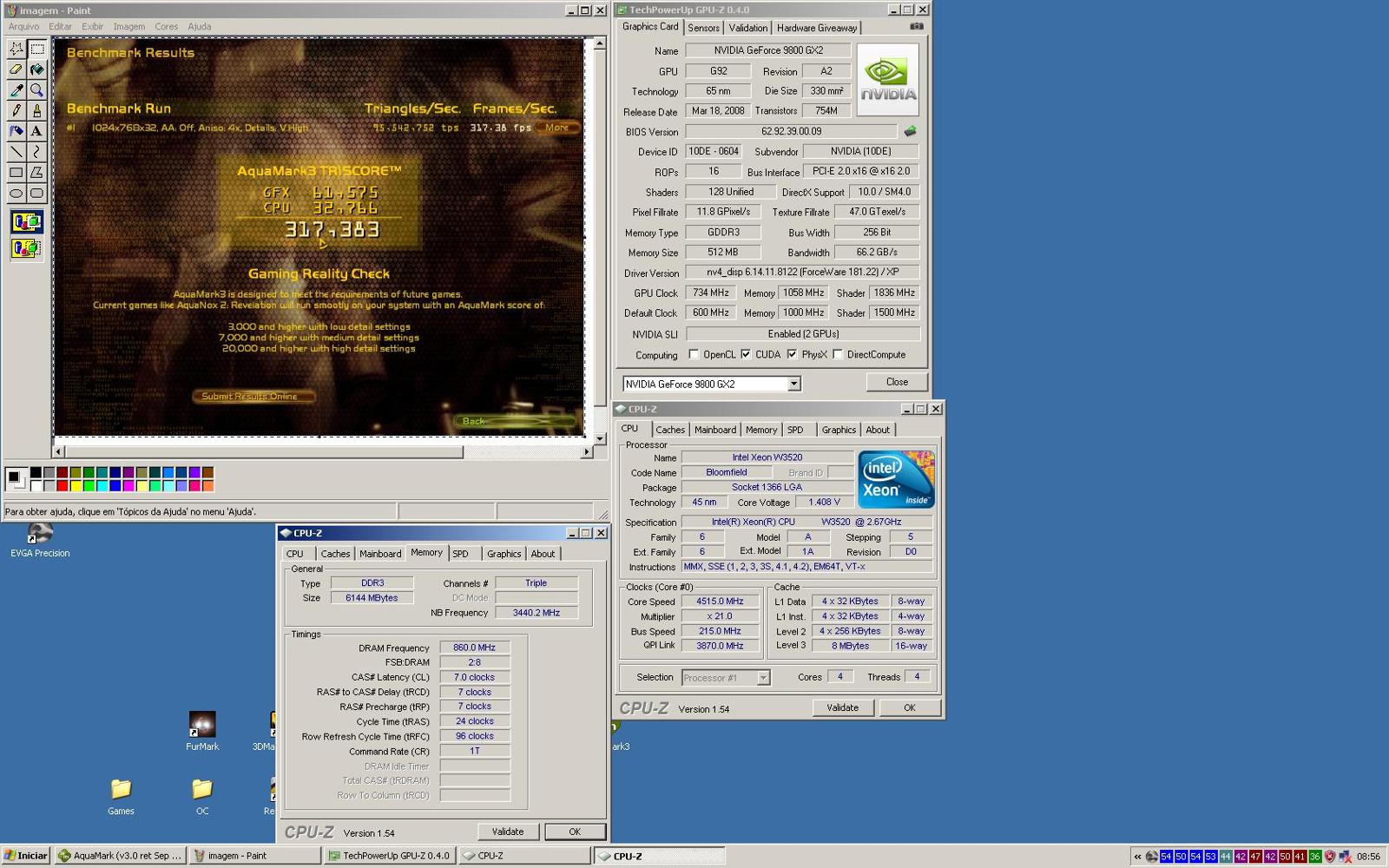
Task: Click OK in the CPU-Z Memory window
Action: coord(575,832)
